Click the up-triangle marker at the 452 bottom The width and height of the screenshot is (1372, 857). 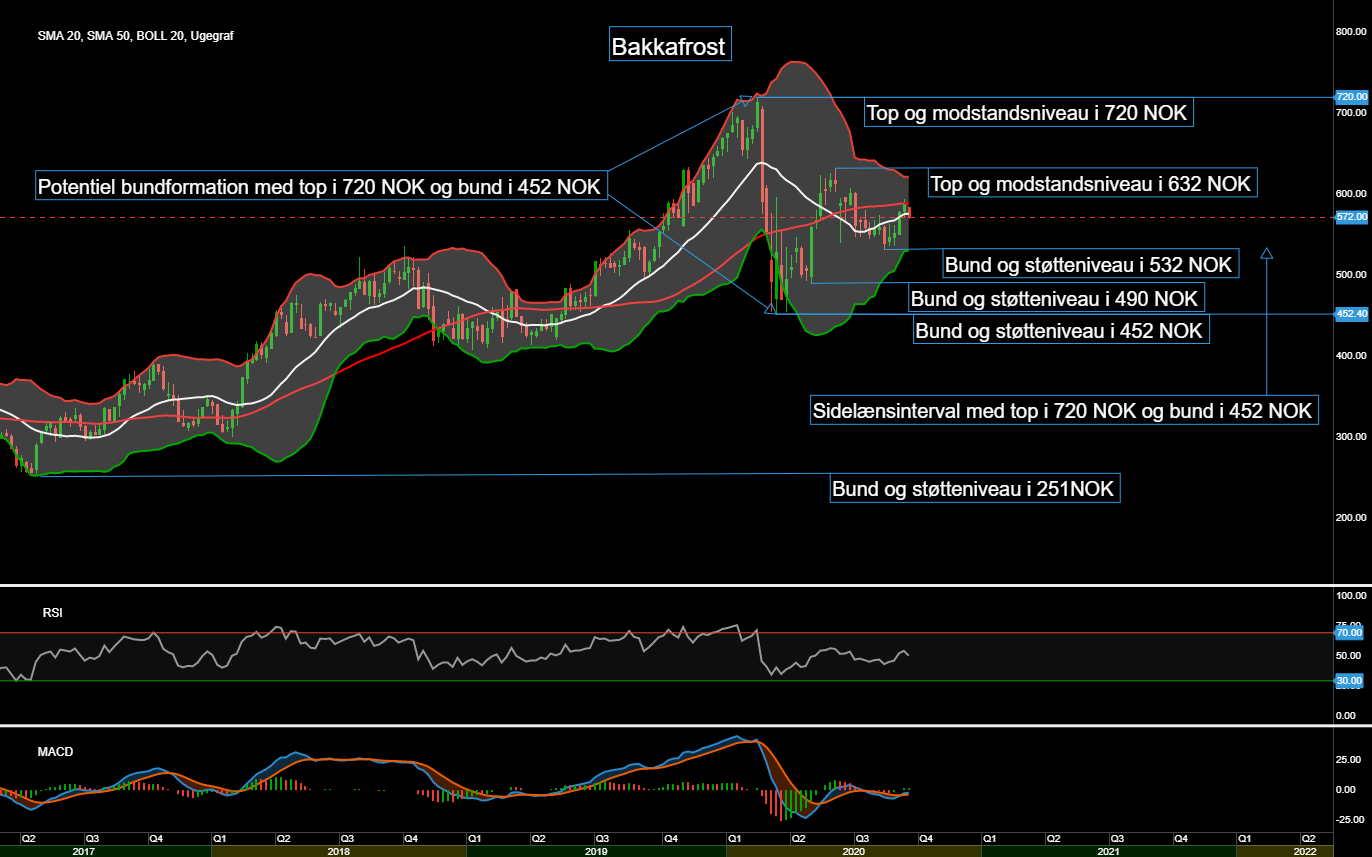tap(769, 309)
